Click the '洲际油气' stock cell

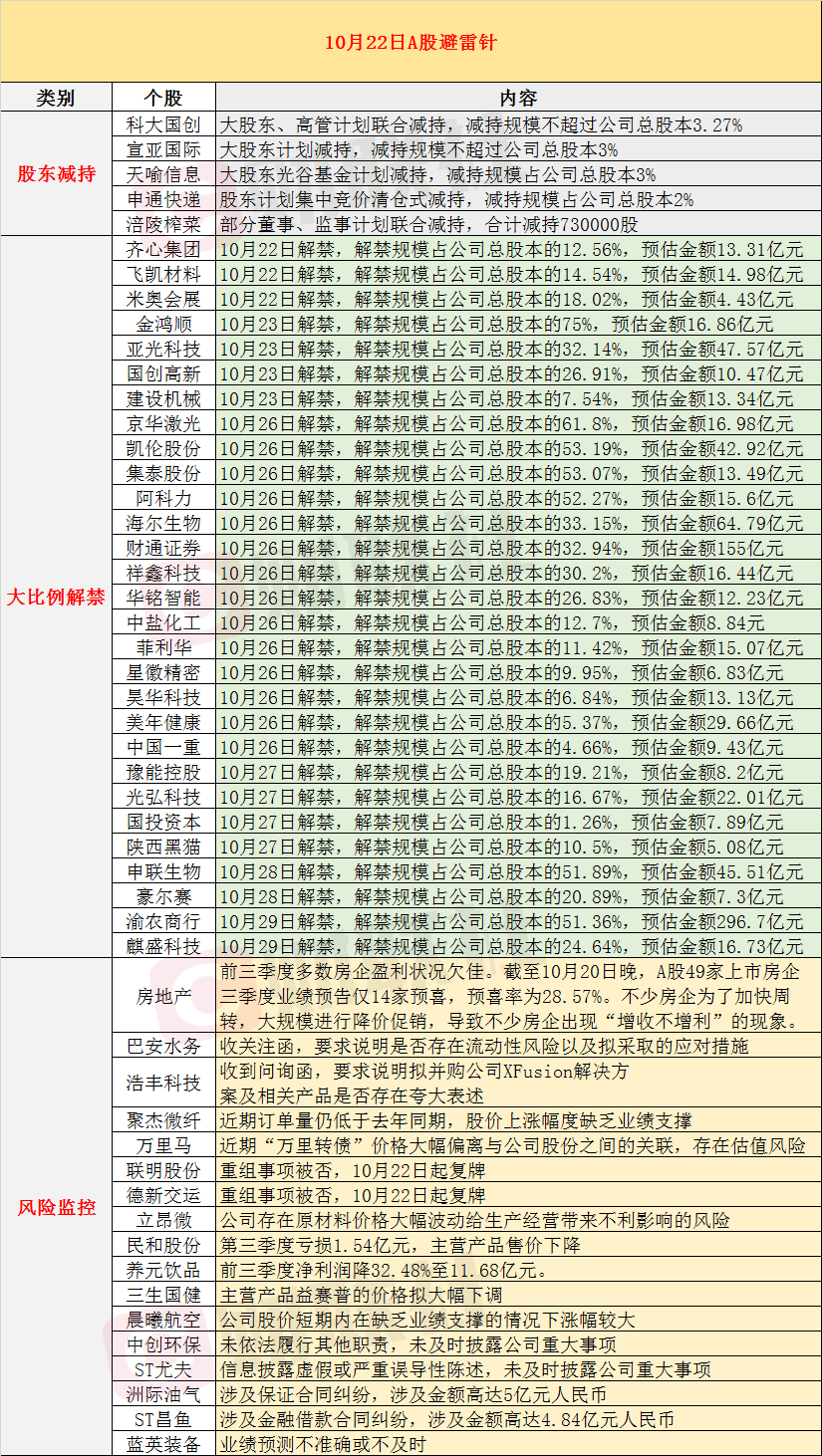[163, 1394]
